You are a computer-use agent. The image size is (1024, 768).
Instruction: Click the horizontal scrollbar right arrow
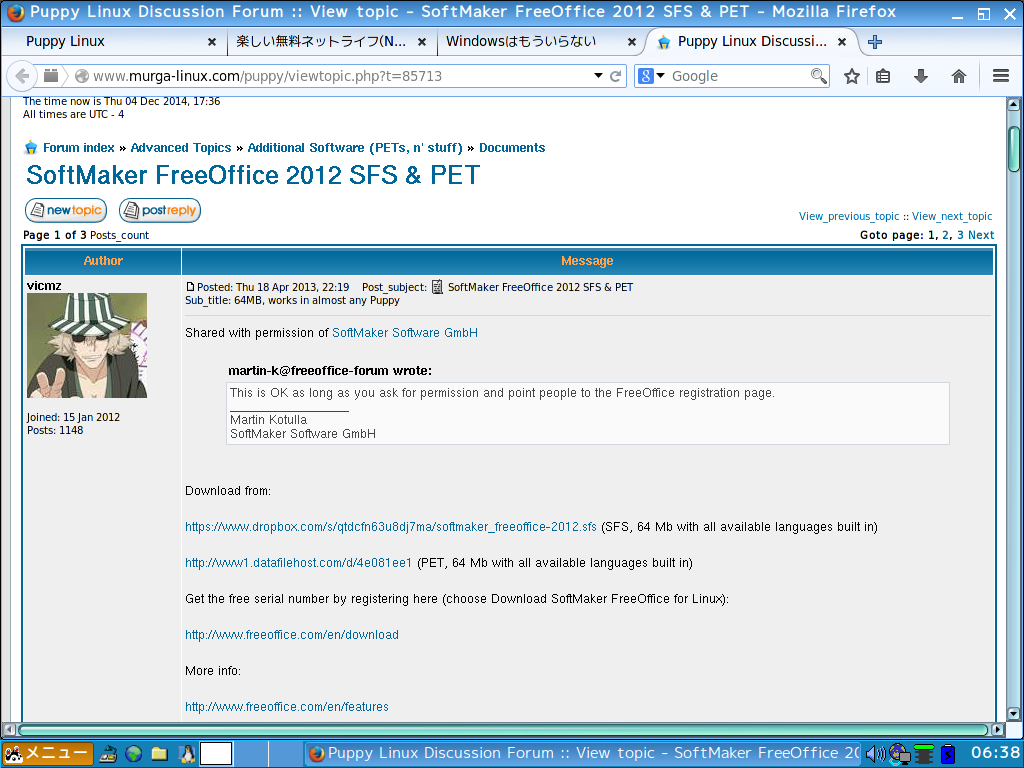tap(998, 729)
